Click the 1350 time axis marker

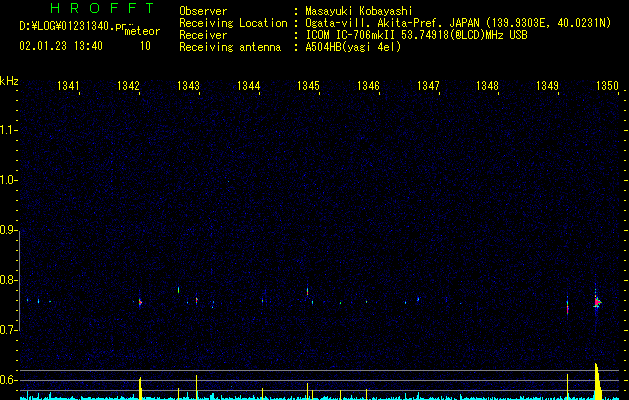[607, 86]
